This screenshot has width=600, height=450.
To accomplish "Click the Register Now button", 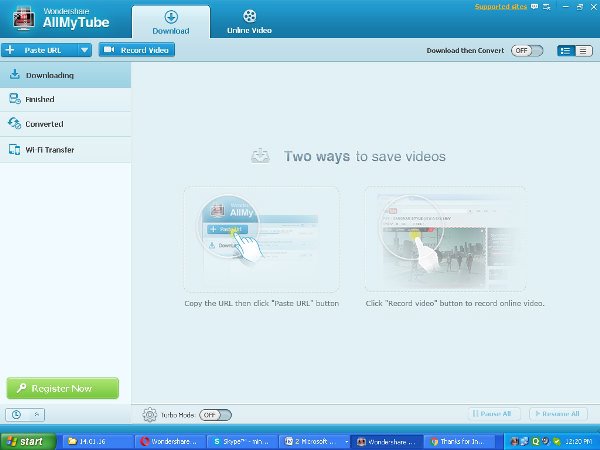I will point(63,388).
